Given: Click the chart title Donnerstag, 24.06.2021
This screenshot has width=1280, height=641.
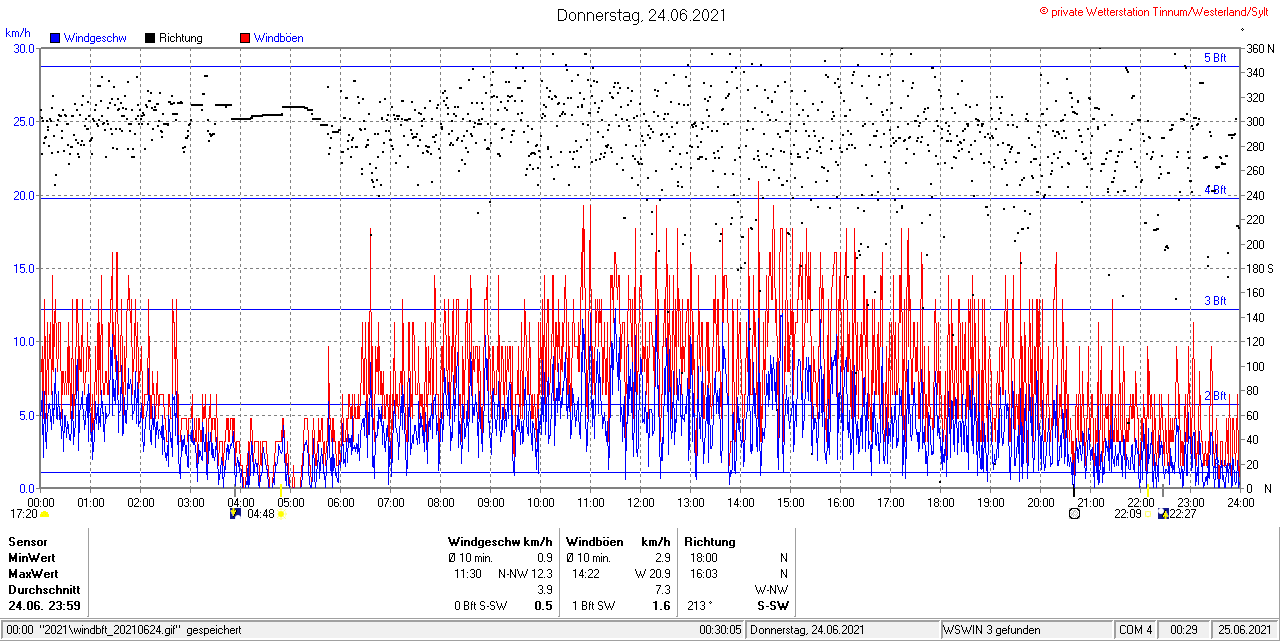Looking at the screenshot, I should pyautogui.click(x=641, y=15).
